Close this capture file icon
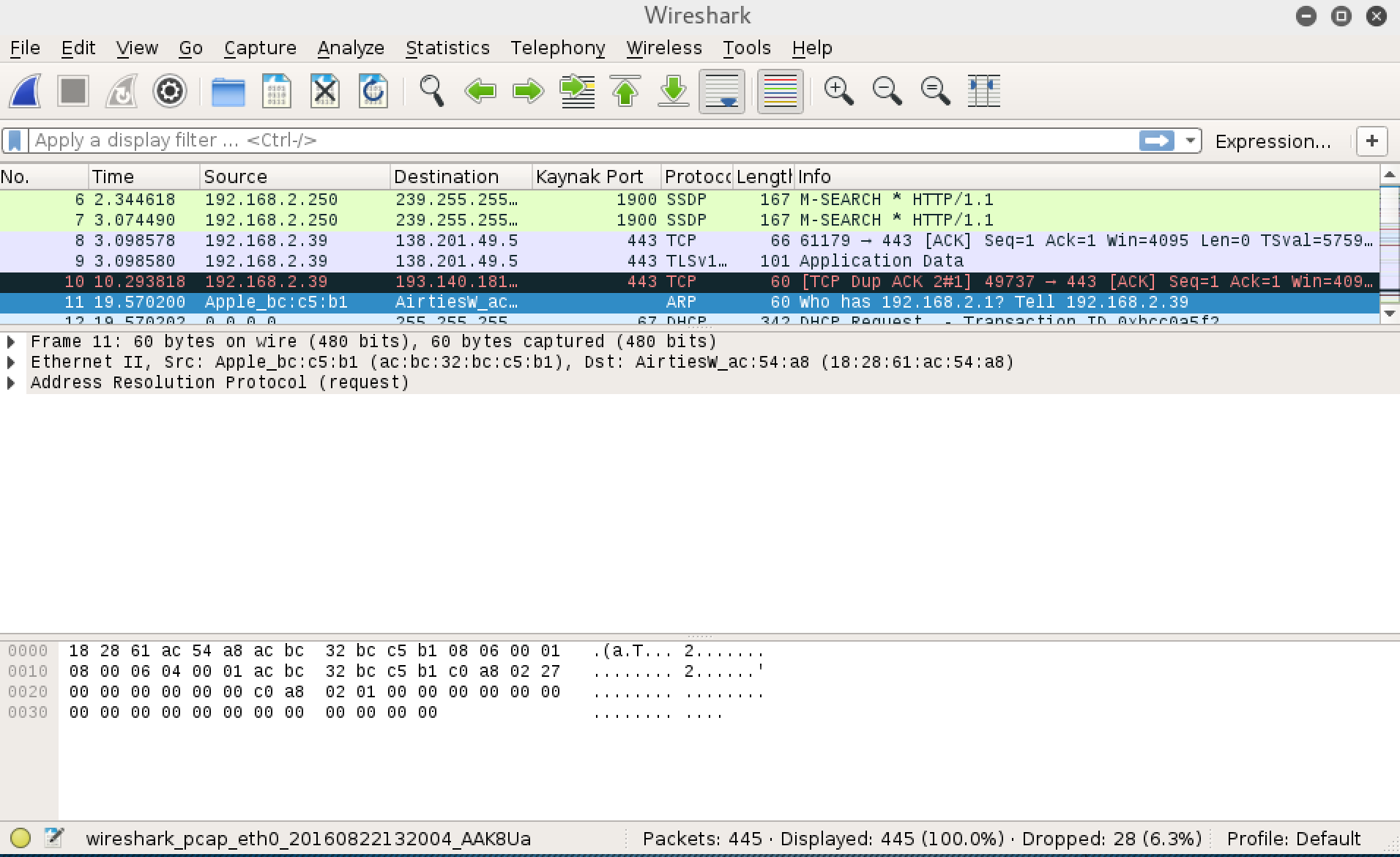 pyautogui.click(x=324, y=92)
